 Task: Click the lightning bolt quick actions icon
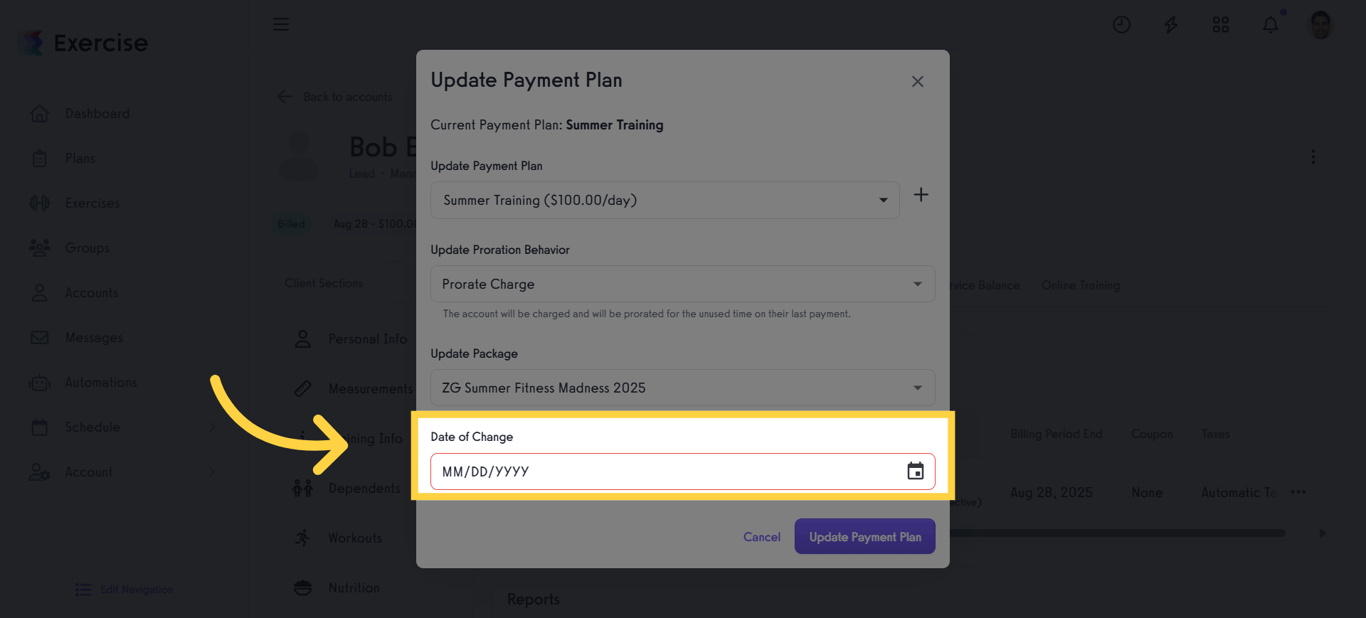click(1170, 24)
